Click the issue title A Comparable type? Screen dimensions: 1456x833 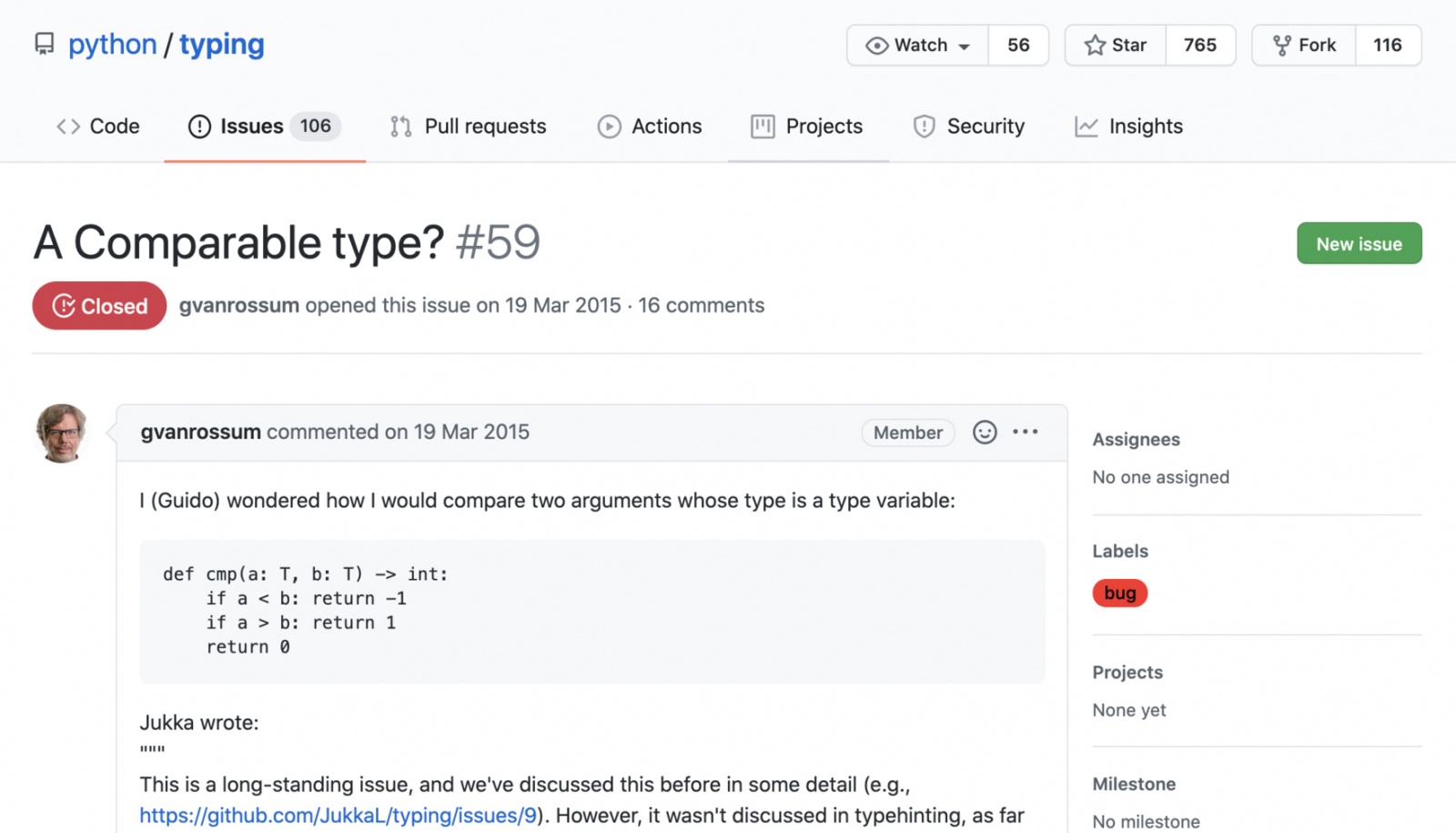coord(238,243)
